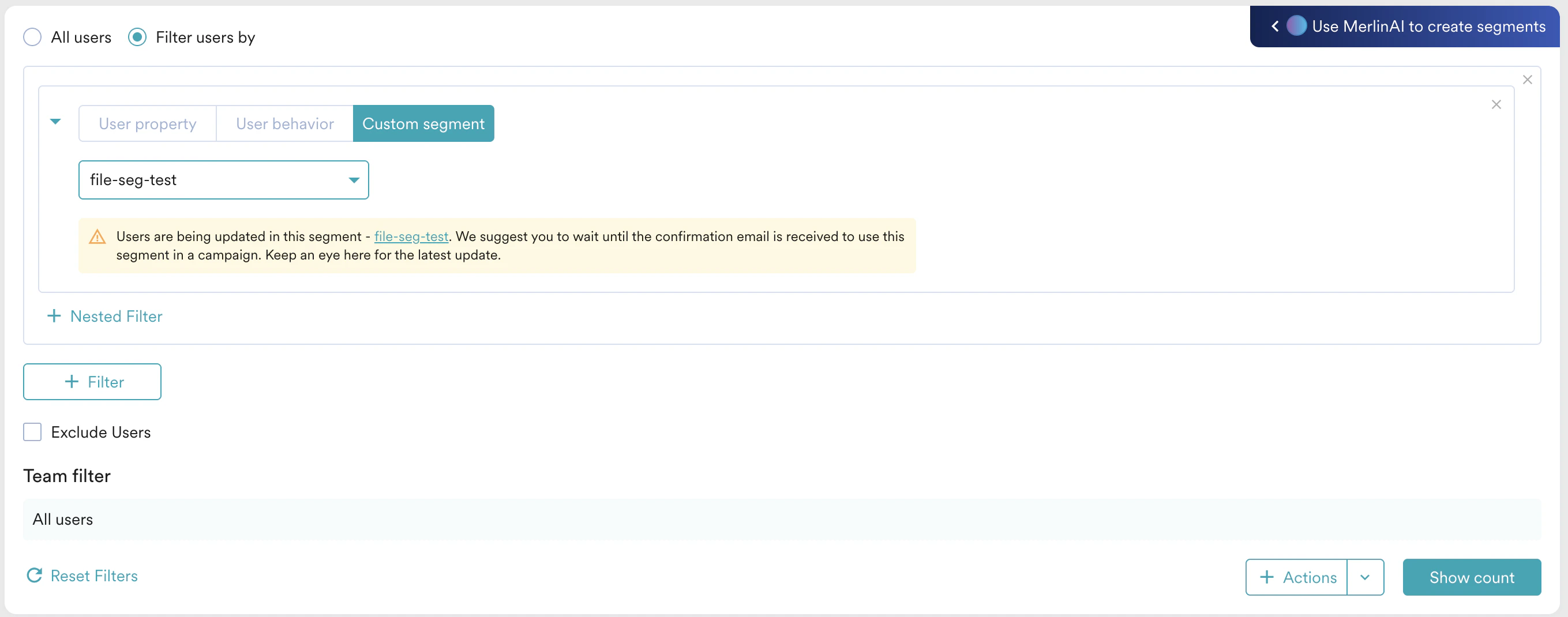Viewport: 1568px width, 617px height.
Task: Collapse the filter group disclosure triangle
Action: click(55, 122)
